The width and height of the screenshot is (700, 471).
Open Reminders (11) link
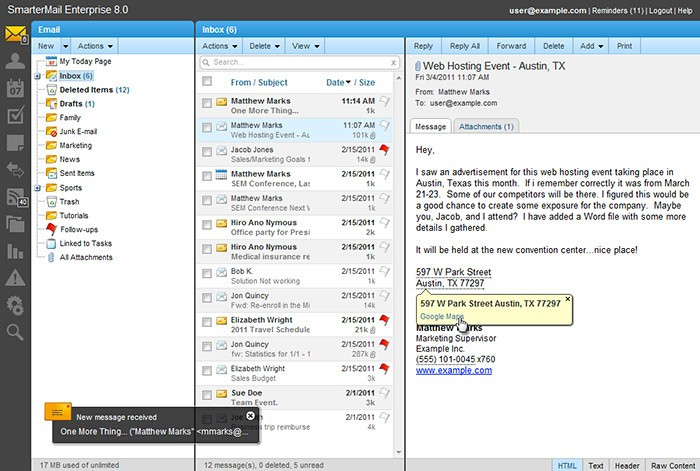coord(618,10)
